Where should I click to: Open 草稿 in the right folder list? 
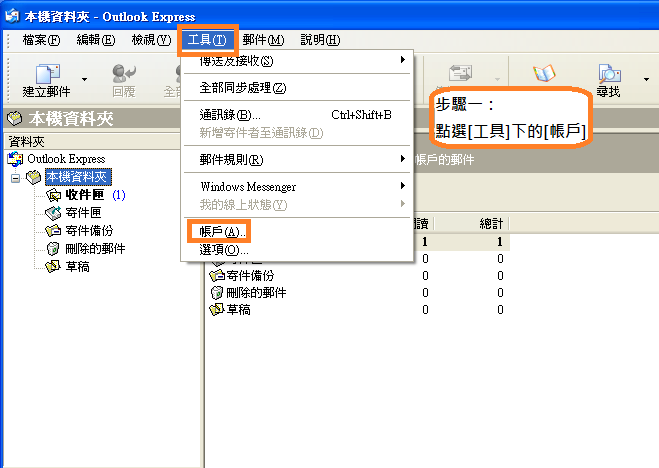click(238, 310)
